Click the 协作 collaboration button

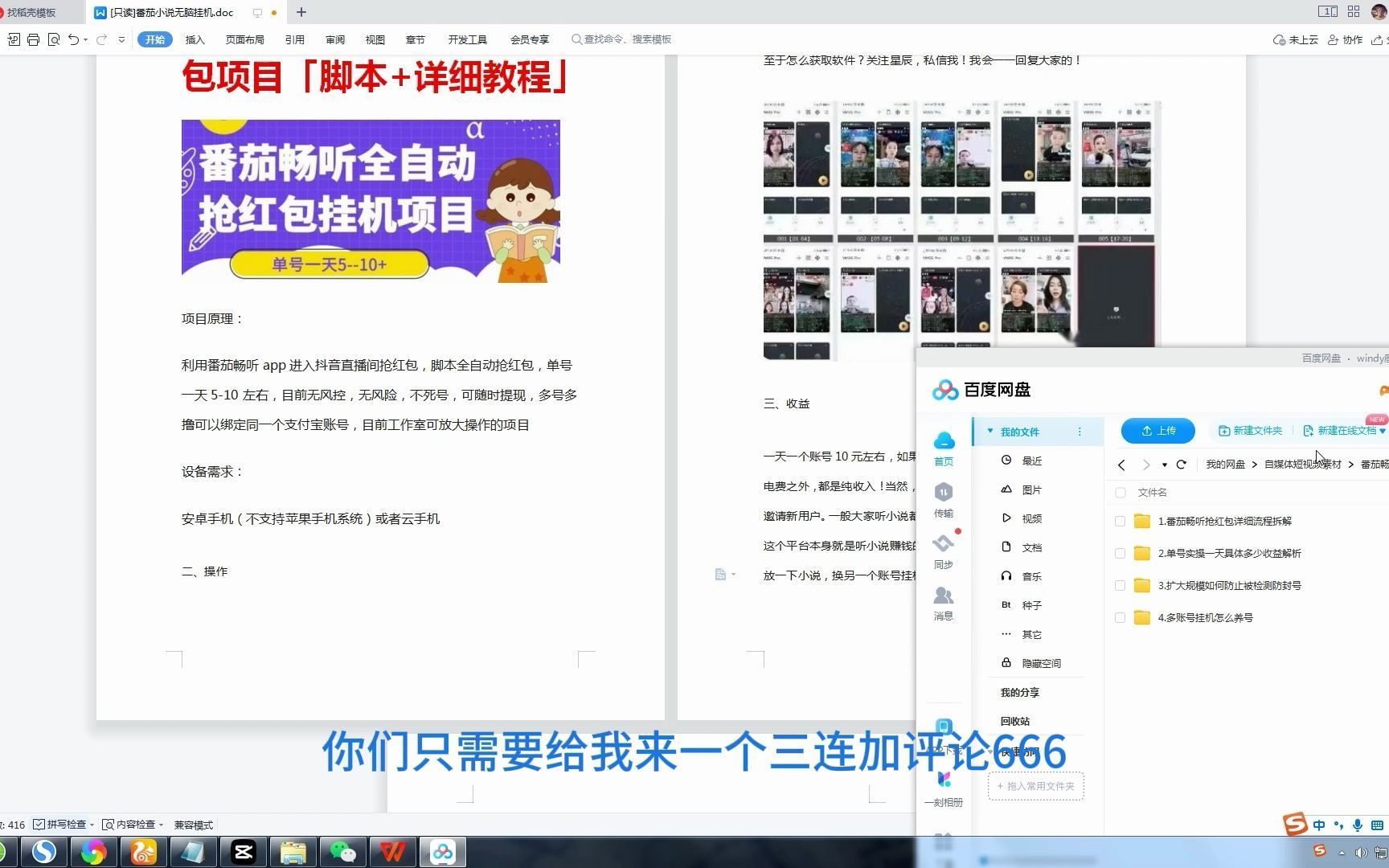click(x=1345, y=39)
